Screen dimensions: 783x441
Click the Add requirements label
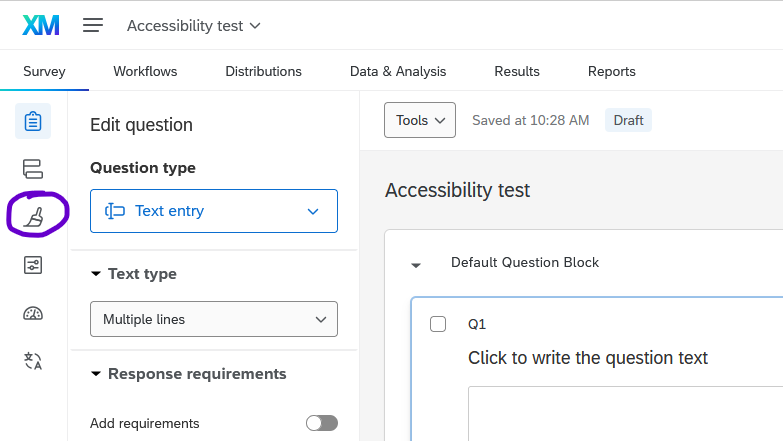145,424
